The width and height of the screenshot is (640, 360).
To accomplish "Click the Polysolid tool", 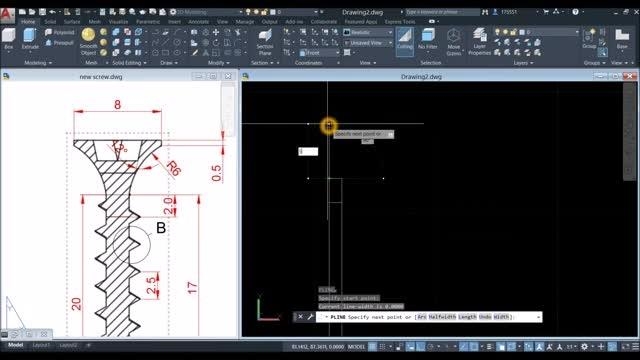I will pos(60,32).
